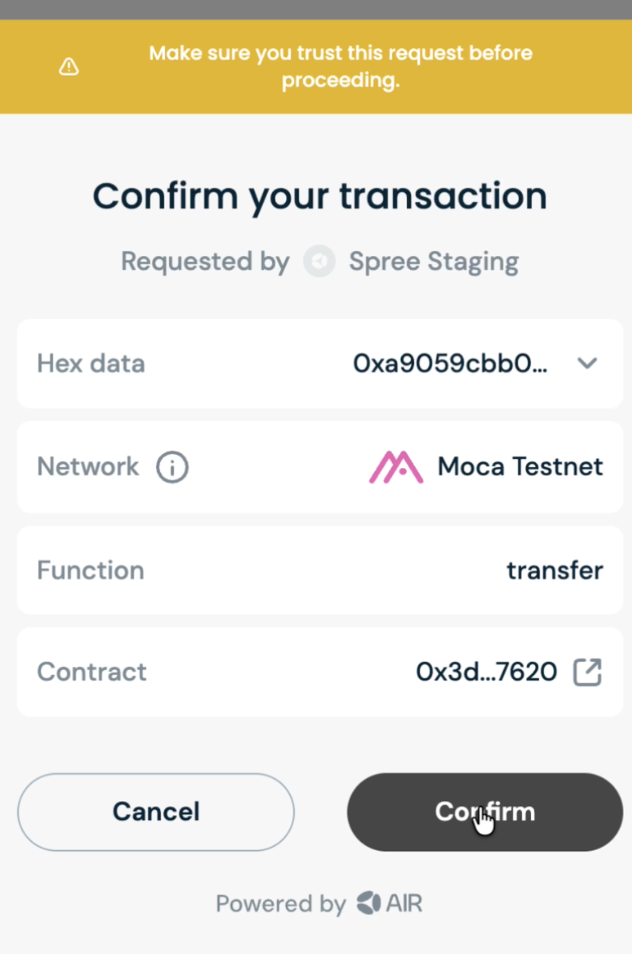Click the Spree Staging requester name
Viewport: 632px width, 954px height.
pyautogui.click(x=433, y=262)
